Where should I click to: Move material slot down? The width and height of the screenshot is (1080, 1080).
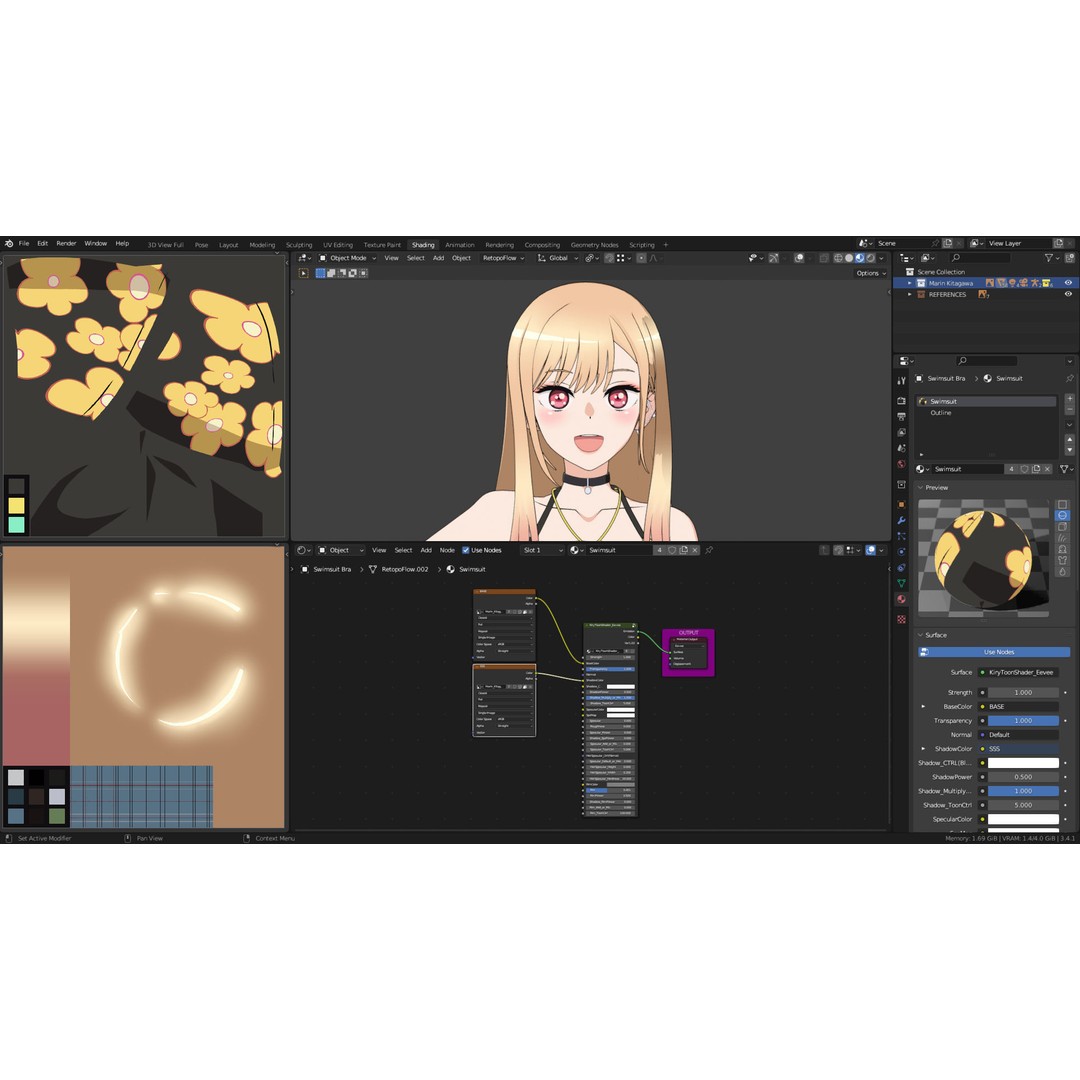coord(1070,450)
